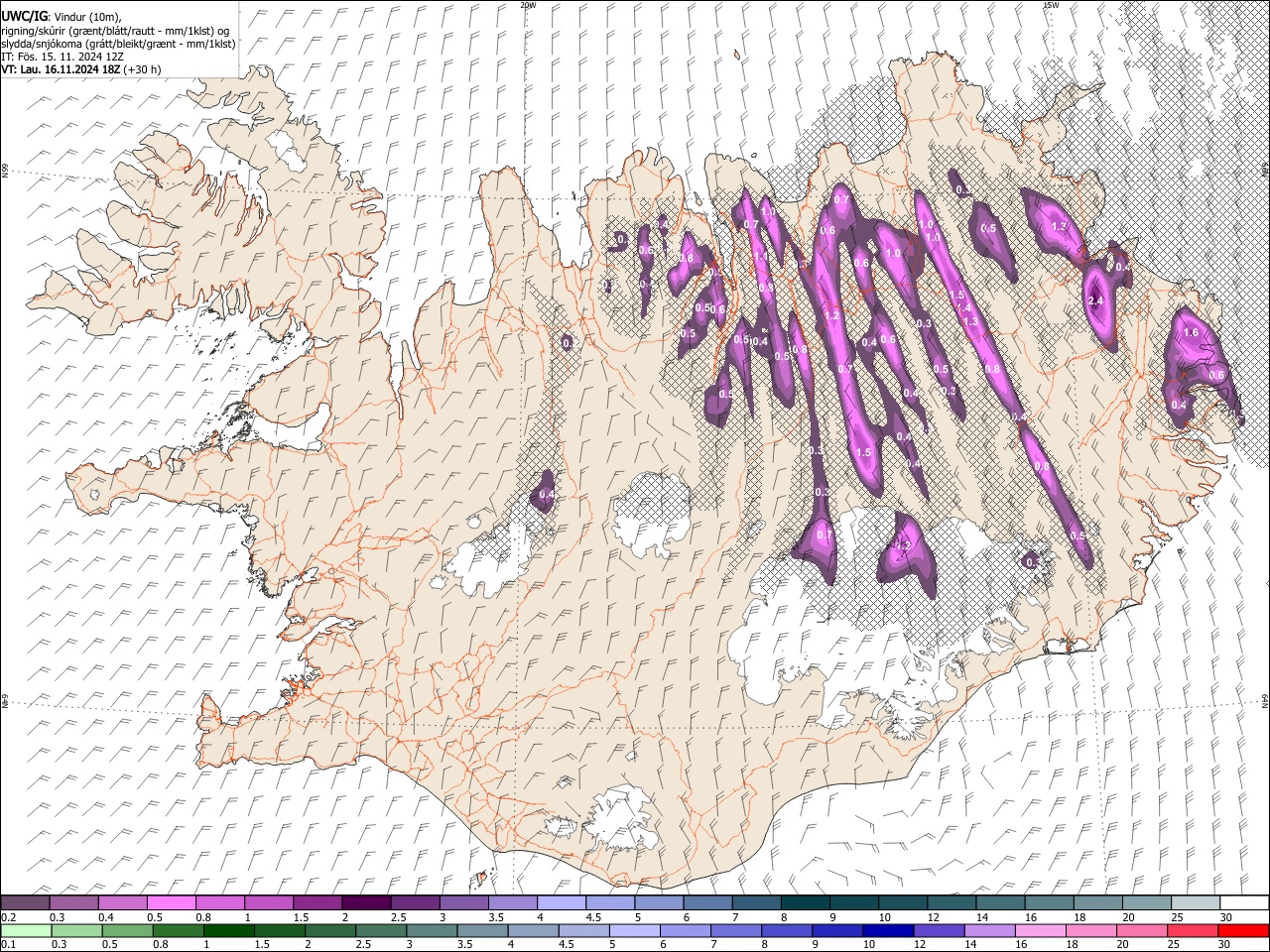The image size is (1270, 952).
Task: Click the 'slydda/snjókoma' legend description line
Action: (118, 44)
